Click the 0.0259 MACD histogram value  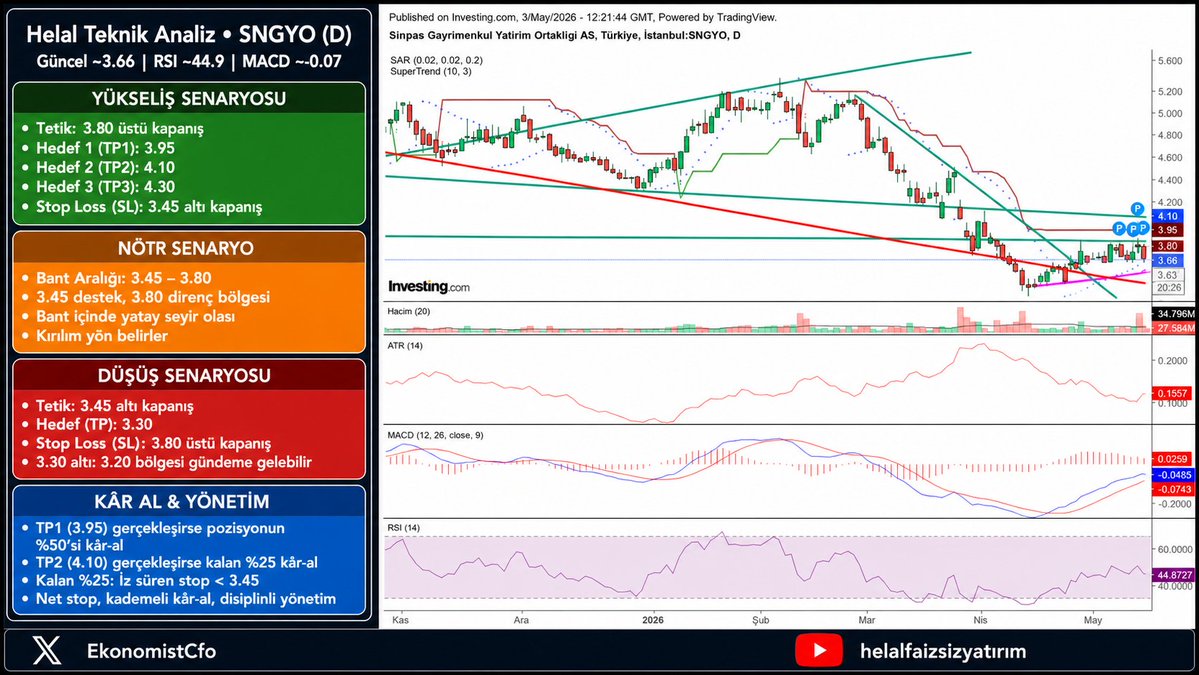[1173, 459]
